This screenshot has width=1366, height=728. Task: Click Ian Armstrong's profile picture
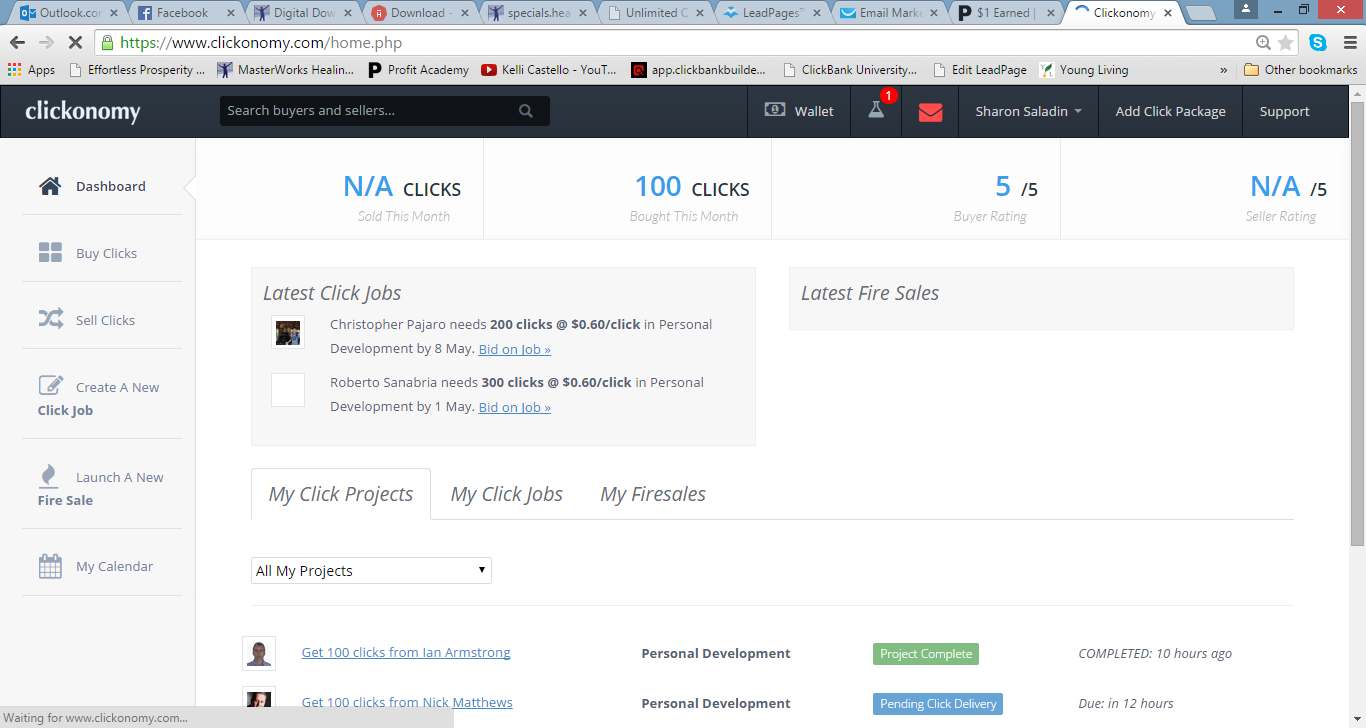[x=259, y=653]
